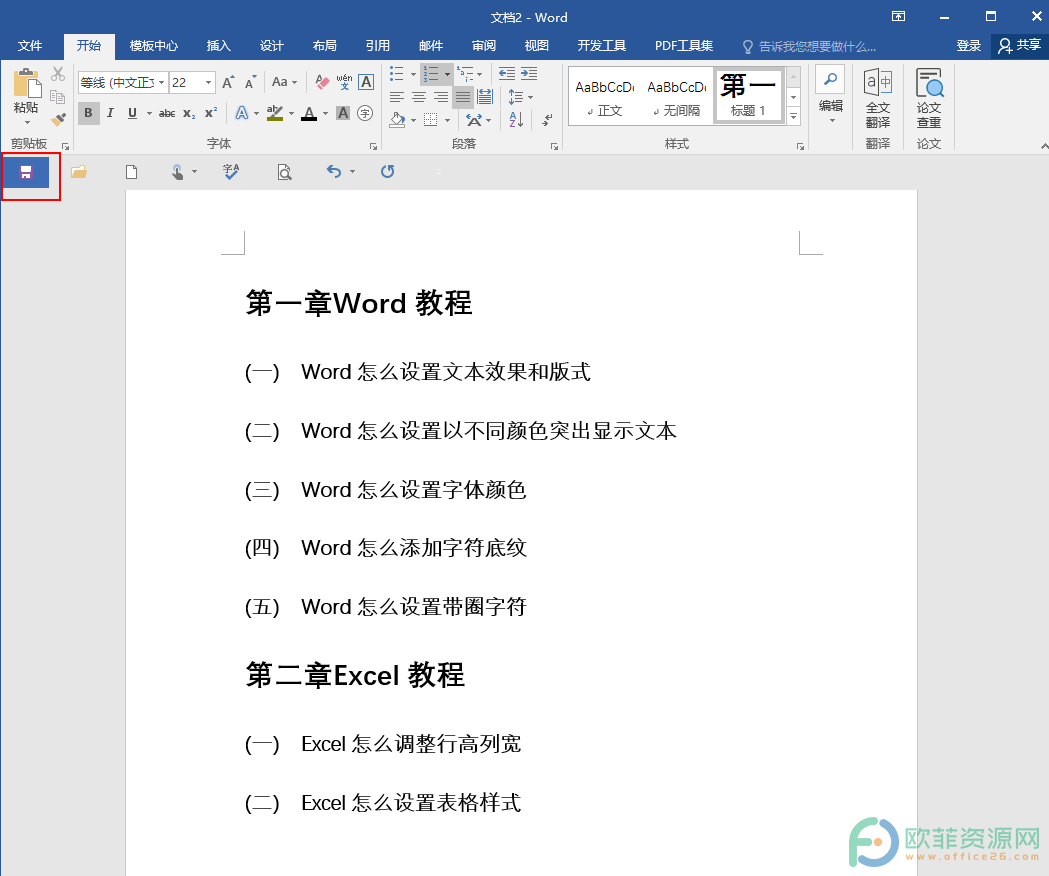Screen dimensions: 1049x876
Task: Click the redo/repeat arrow icon
Action: click(387, 171)
